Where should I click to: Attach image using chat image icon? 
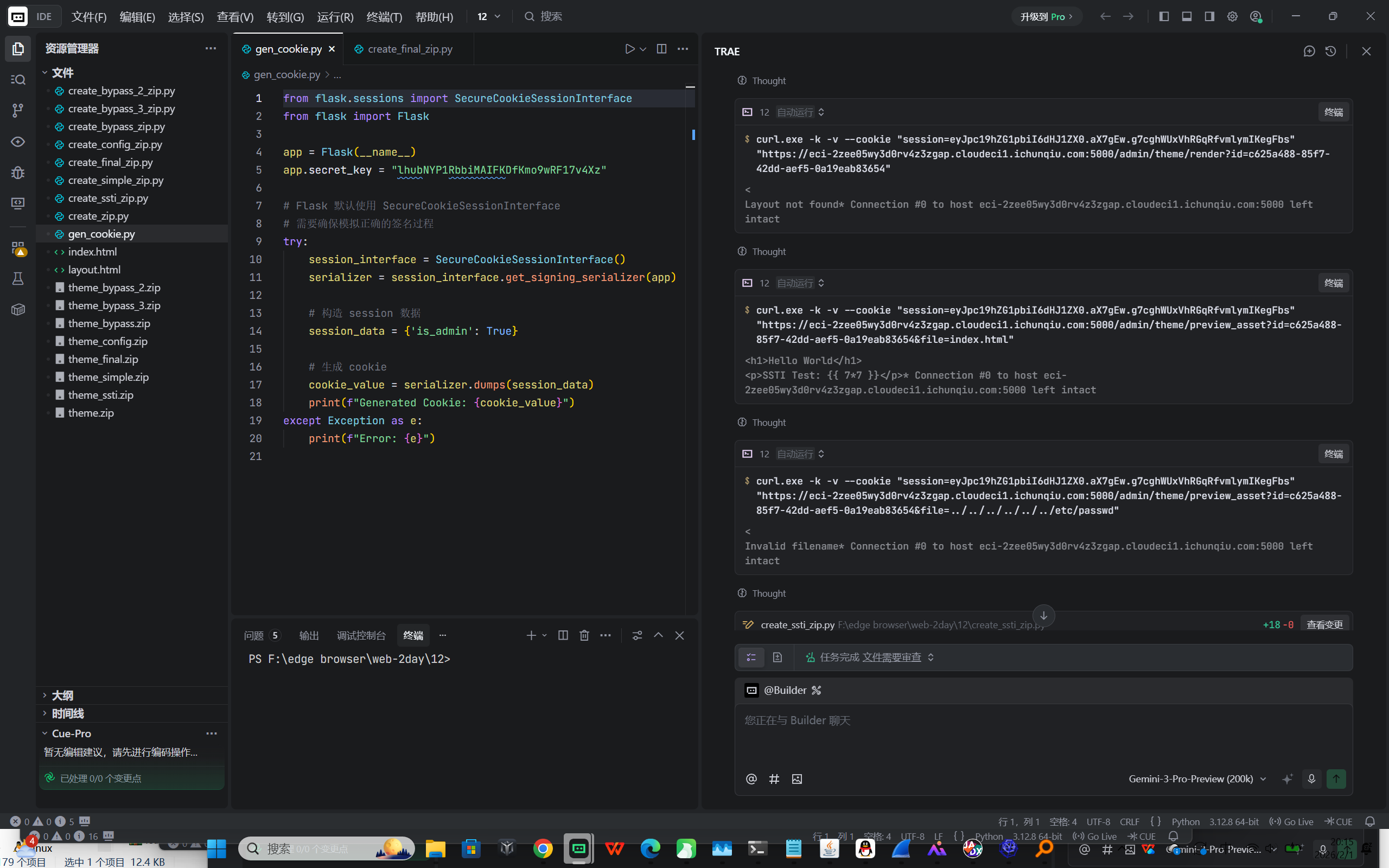point(797,779)
